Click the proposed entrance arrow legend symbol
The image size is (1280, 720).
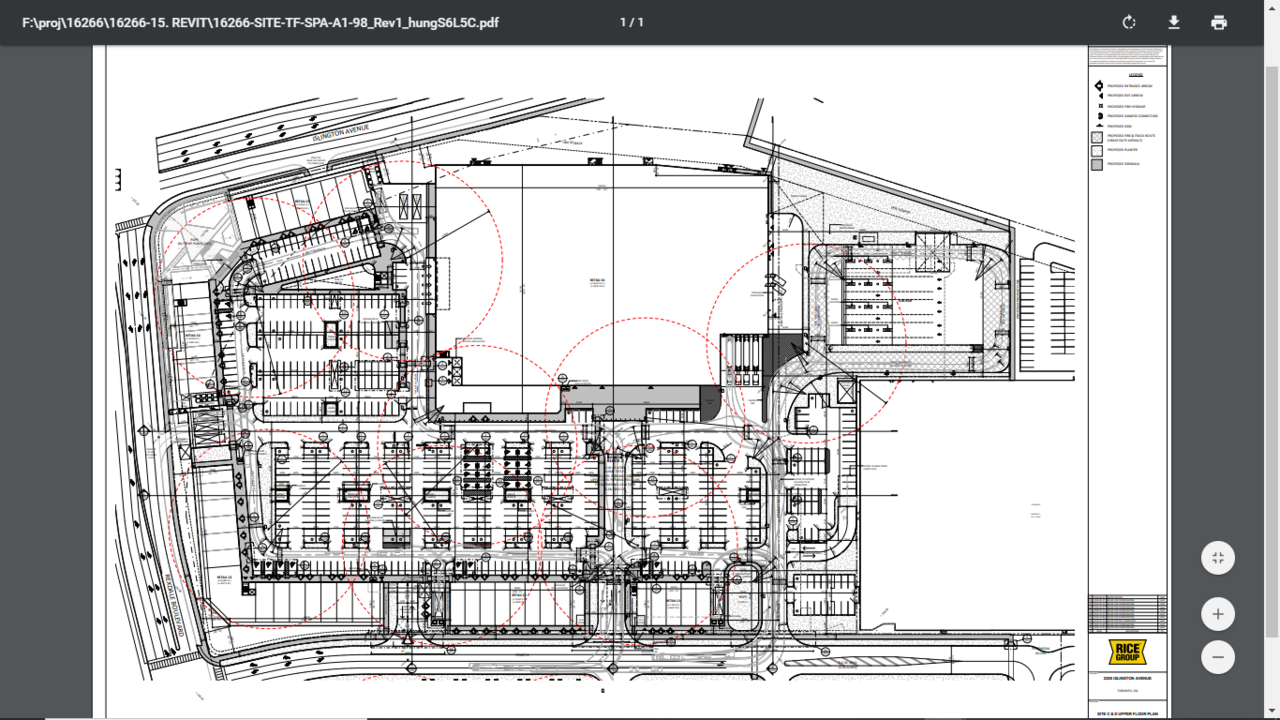1098,86
